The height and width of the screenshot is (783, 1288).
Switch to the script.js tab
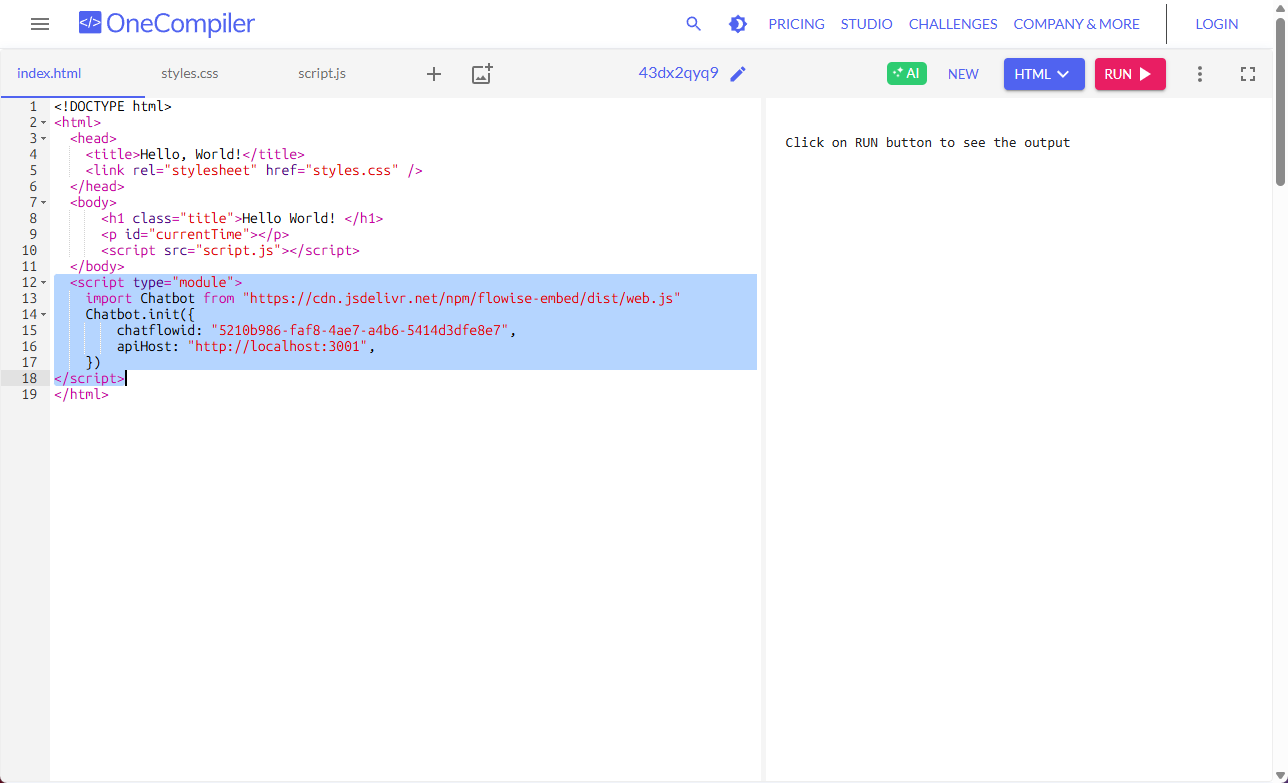tap(322, 74)
